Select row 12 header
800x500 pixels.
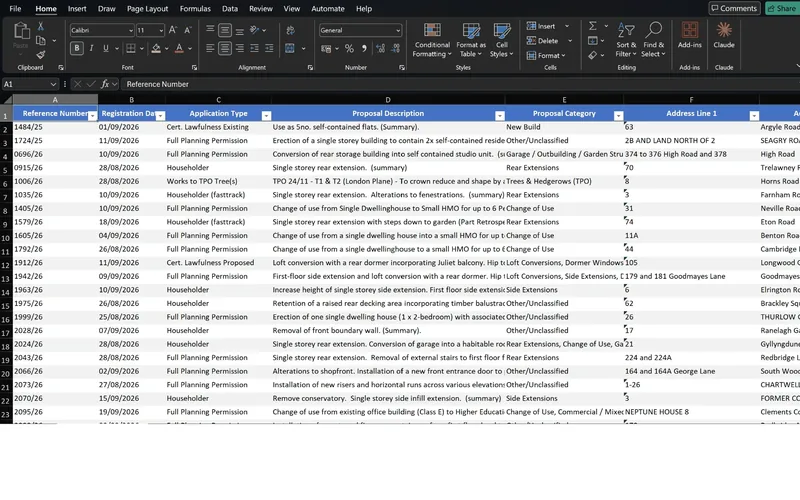[6, 264]
